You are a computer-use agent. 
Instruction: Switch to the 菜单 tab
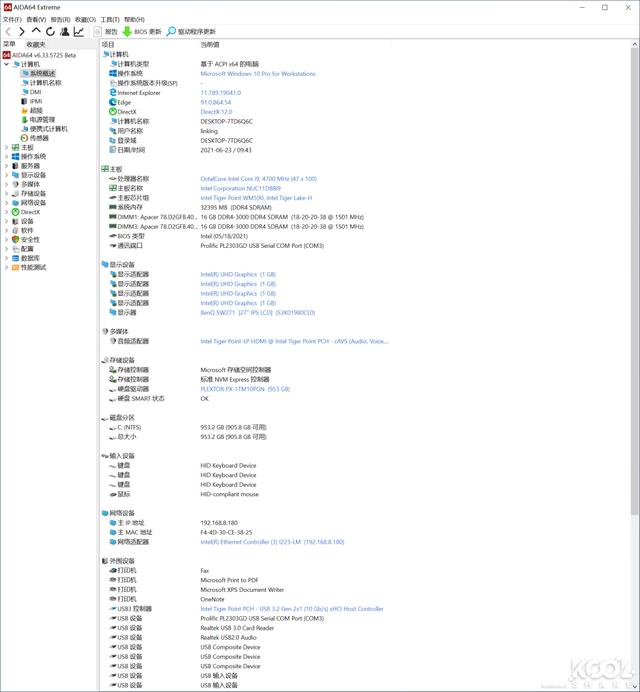pyautogui.click(x=9, y=44)
